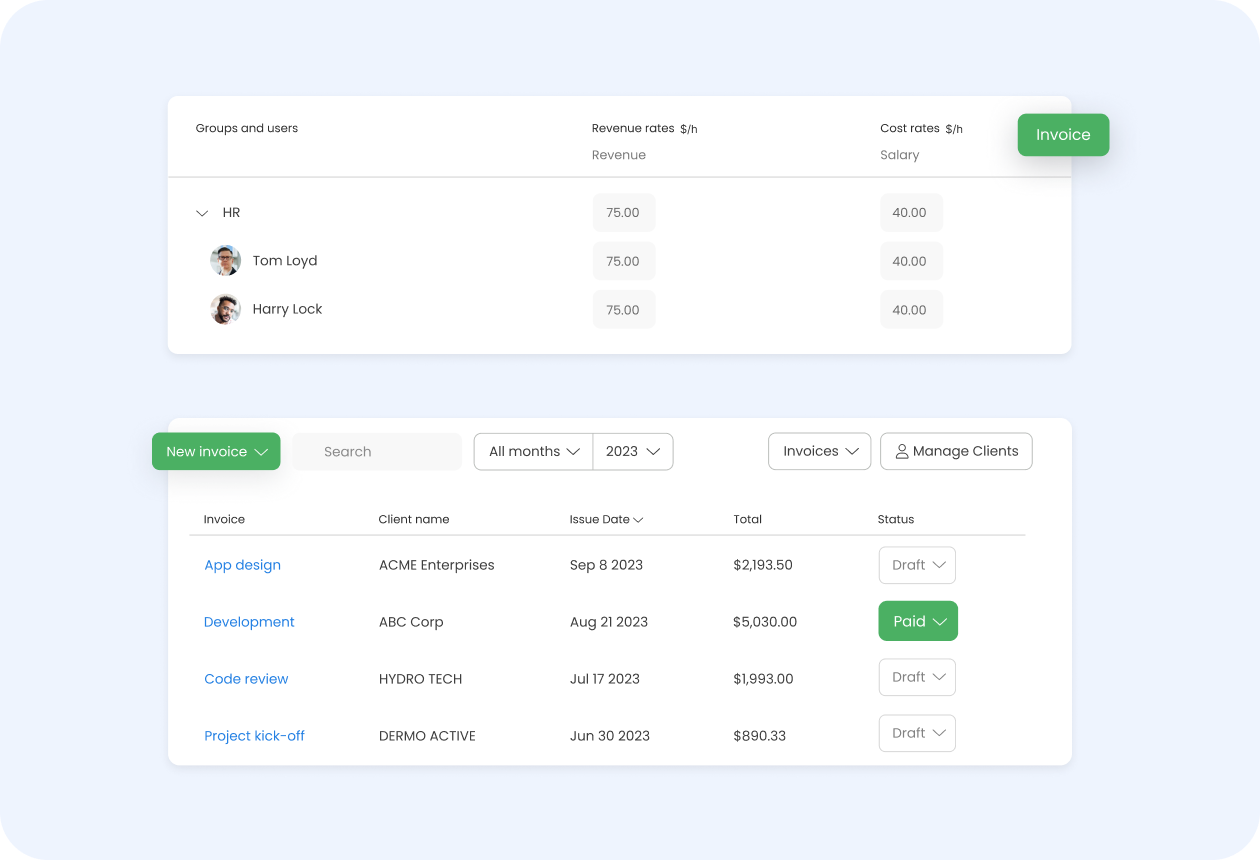Edit the HR group salary rate field
1260x860 pixels.
(x=910, y=213)
